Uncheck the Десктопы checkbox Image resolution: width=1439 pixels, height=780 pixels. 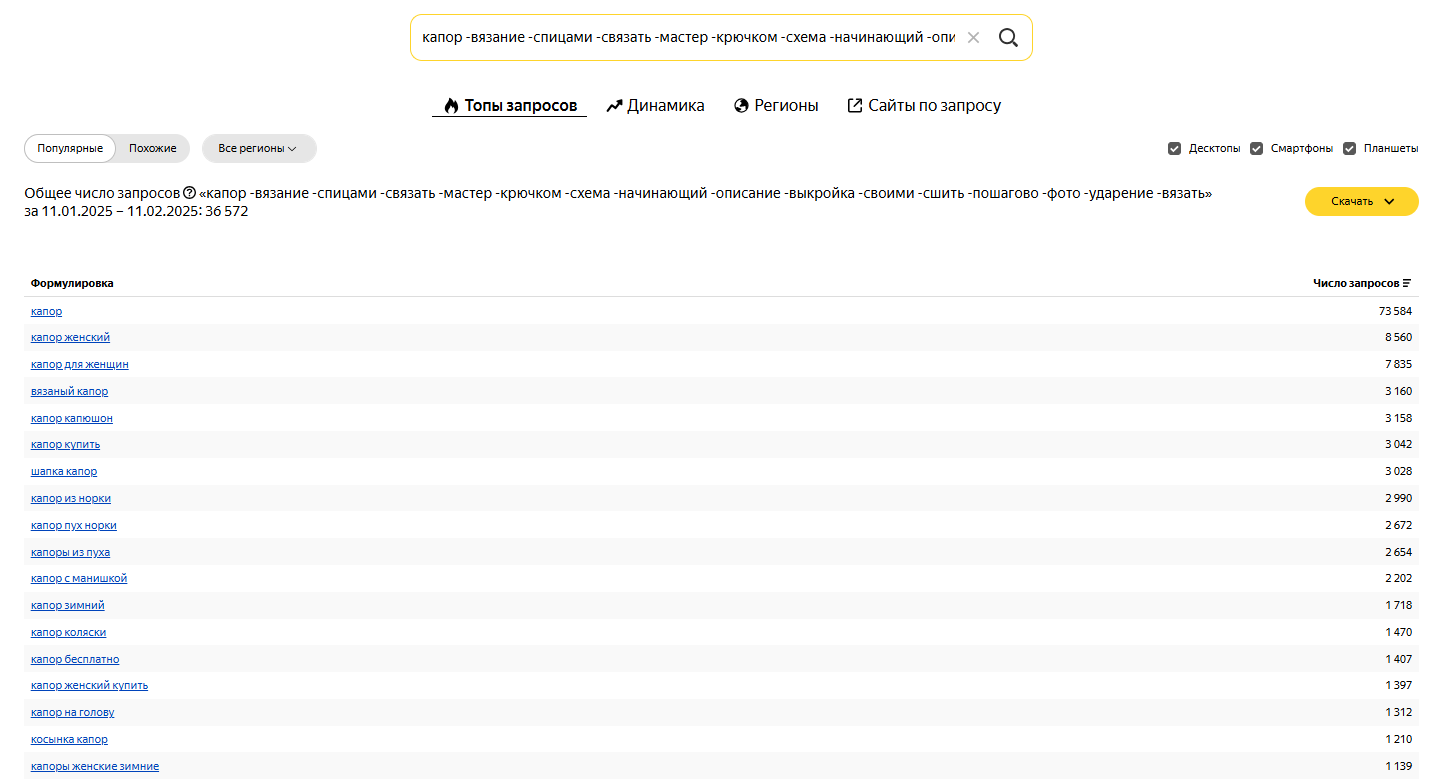[x=1174, y=148]
